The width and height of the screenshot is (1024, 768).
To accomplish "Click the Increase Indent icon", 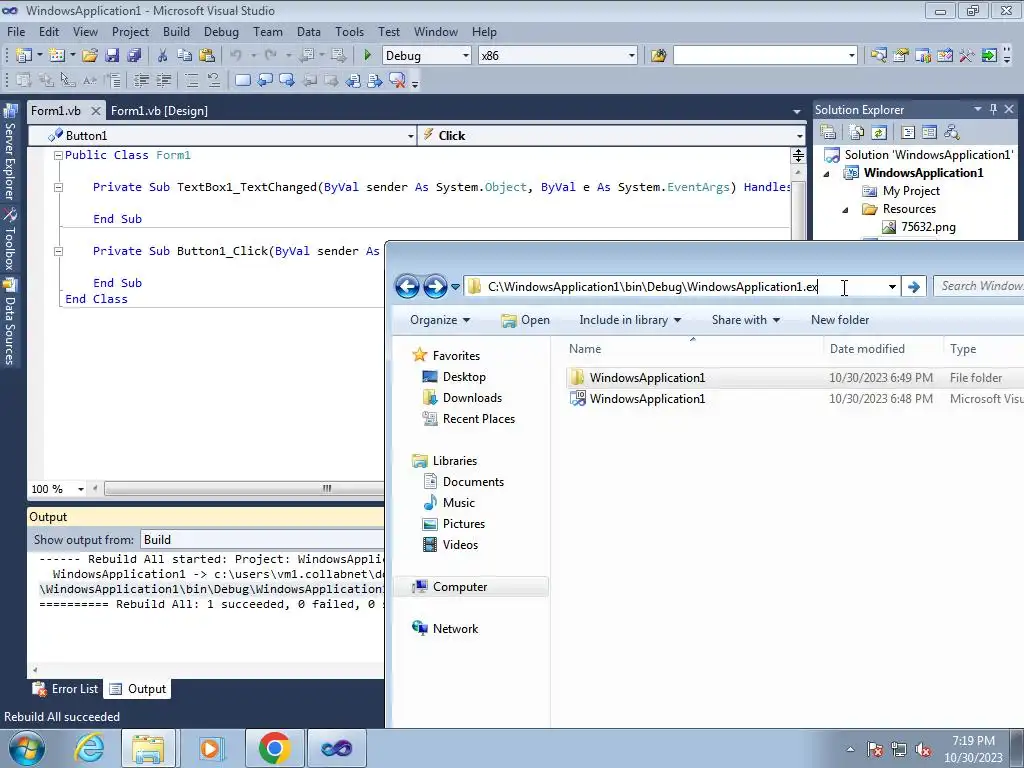I will coord(163,80).
